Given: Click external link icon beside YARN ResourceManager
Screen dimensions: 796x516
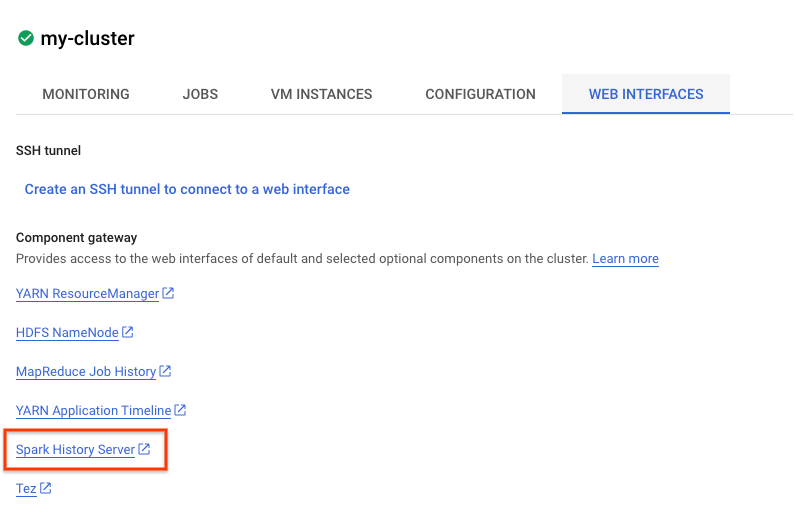Looking at the screenshot, I should pos(168,294).
